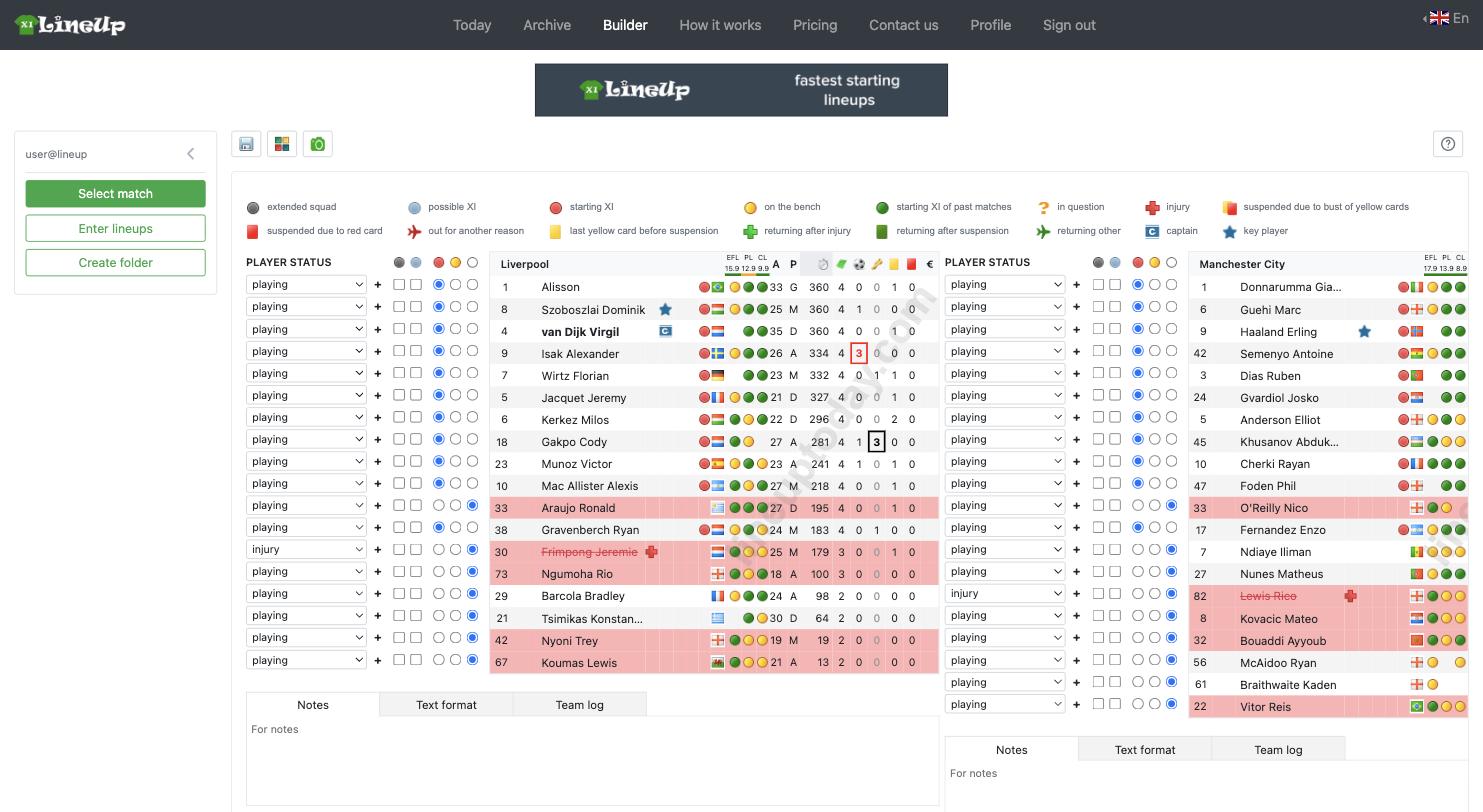Click the star icon beside Szoboszlai Dominik

point(665,310)
